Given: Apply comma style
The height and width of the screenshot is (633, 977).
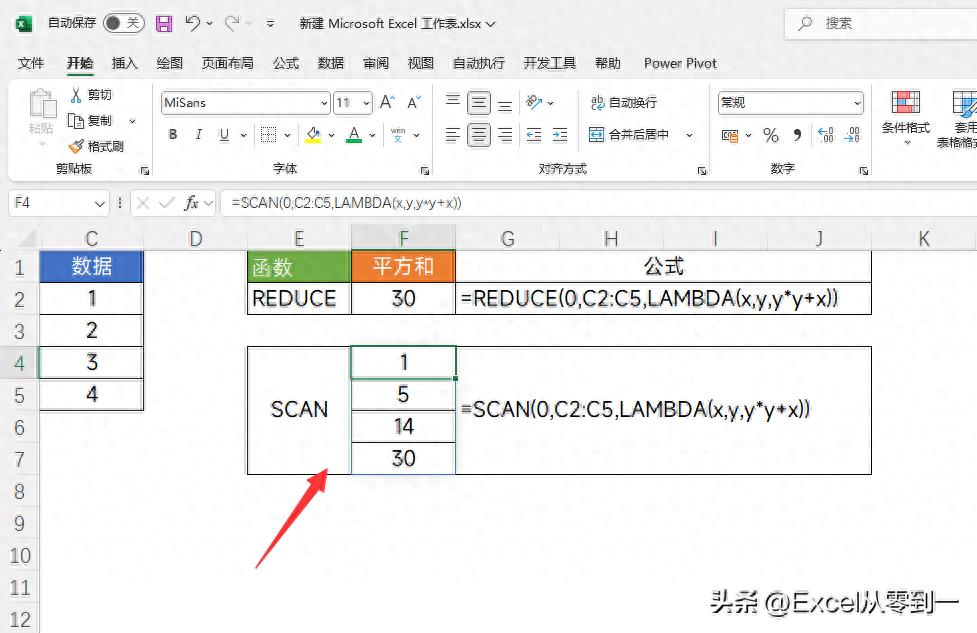Looking at the screenshot, I should (798, 135).
